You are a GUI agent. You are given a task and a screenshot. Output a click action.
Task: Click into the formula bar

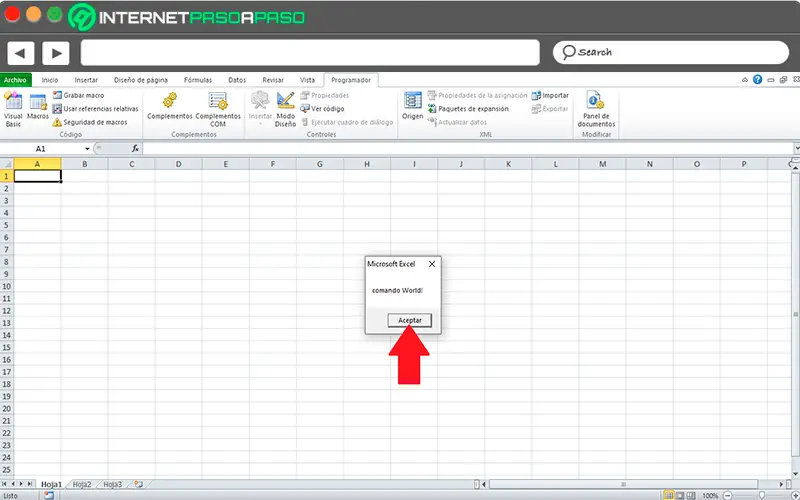click(467, 148)
